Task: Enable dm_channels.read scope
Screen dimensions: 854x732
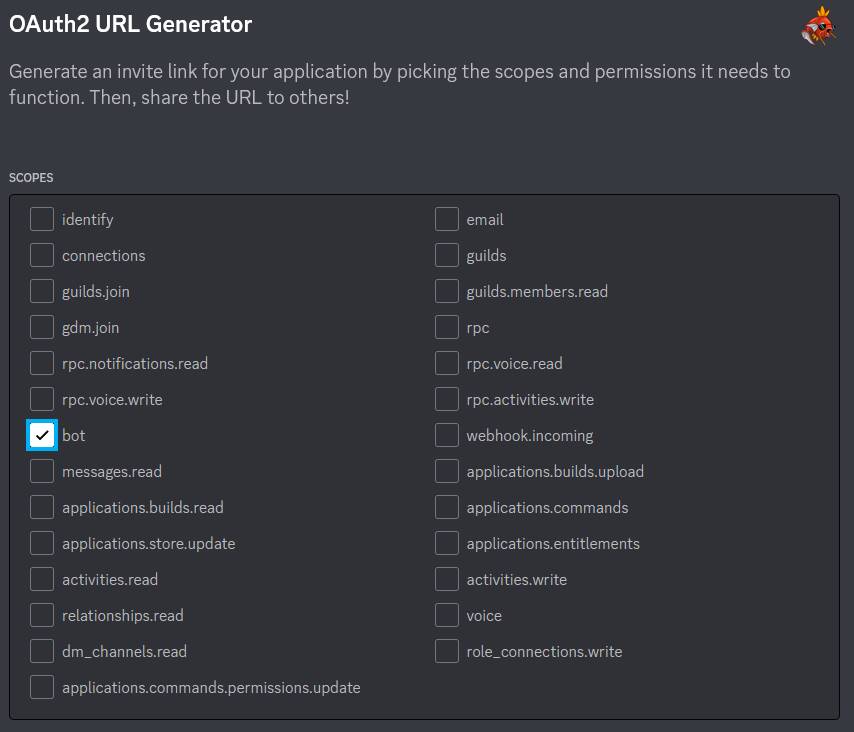Action: [42, 652]
